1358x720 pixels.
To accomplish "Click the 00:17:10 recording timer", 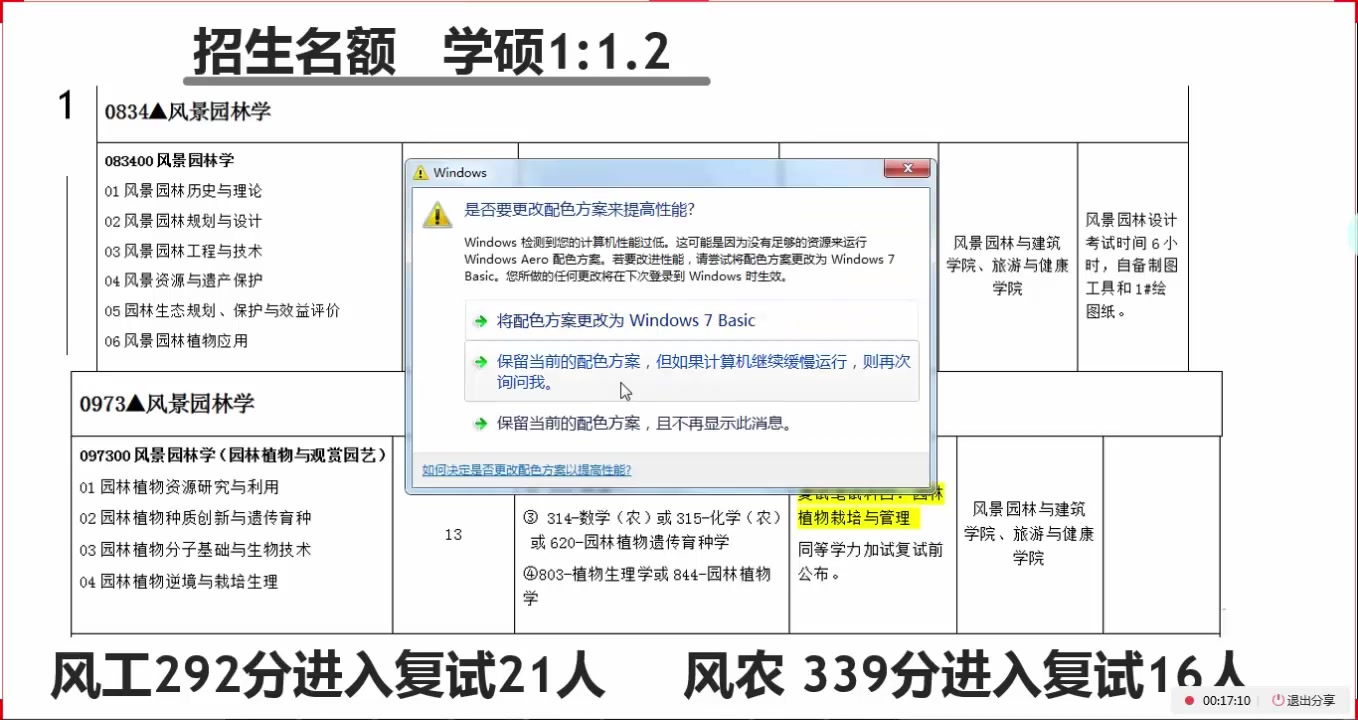I will (x=1226, y=701).
